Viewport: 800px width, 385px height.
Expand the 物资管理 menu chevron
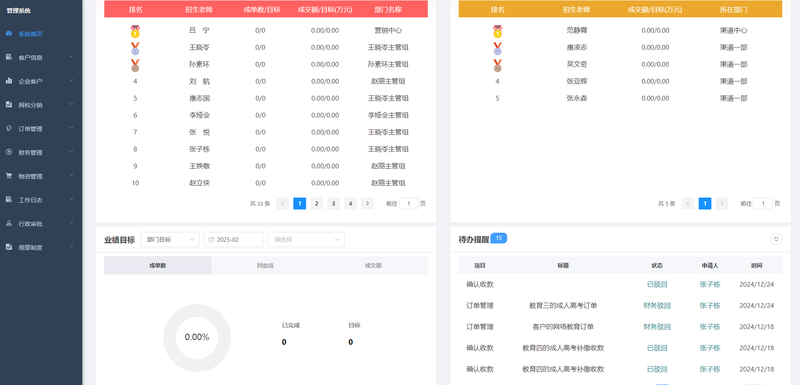tap(71, 175)
